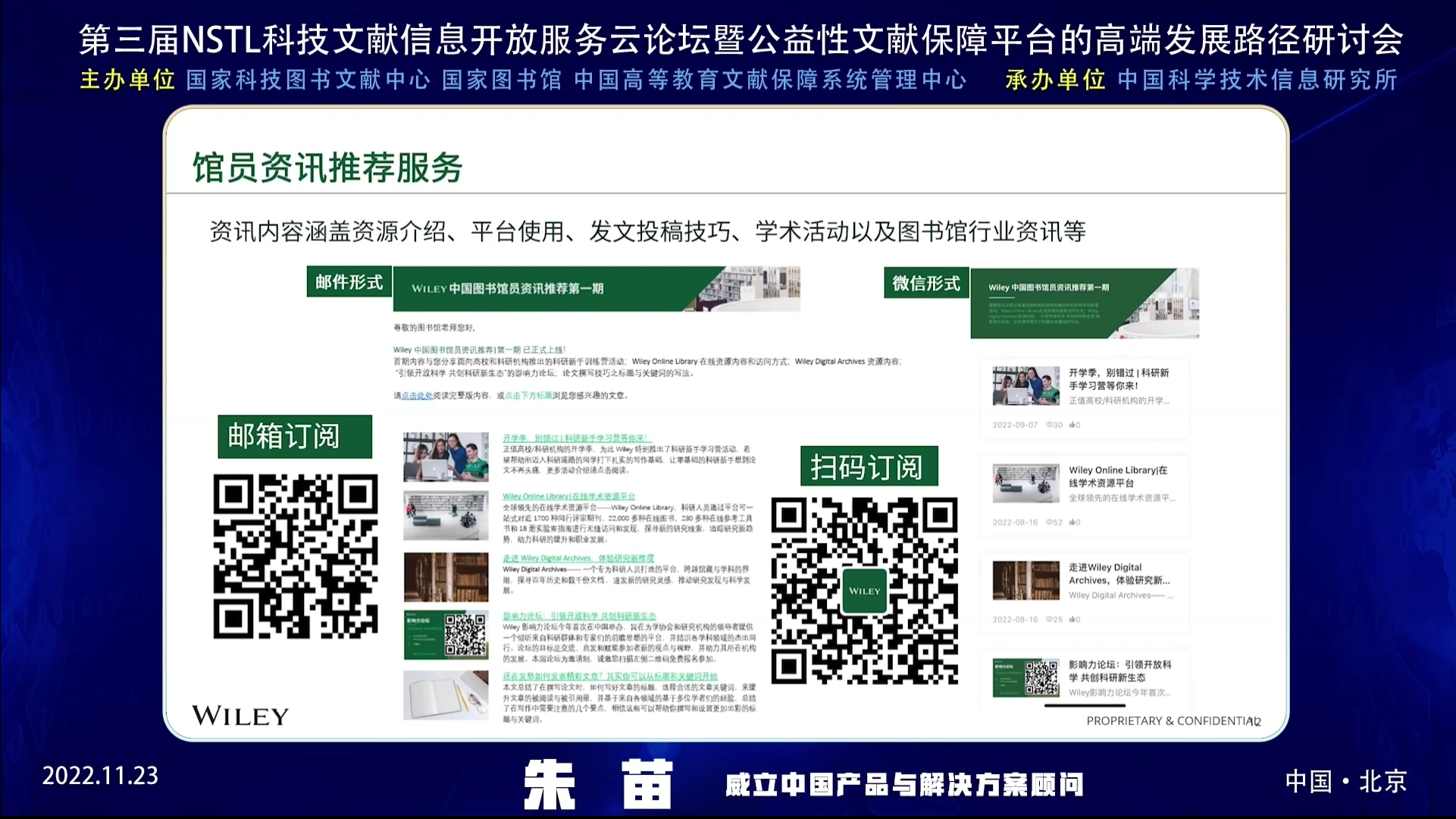The height and width of the screenshot is (819, 1456).
Task: Click the email subscription QR code under 邮箱订阅
Action: 295,556
